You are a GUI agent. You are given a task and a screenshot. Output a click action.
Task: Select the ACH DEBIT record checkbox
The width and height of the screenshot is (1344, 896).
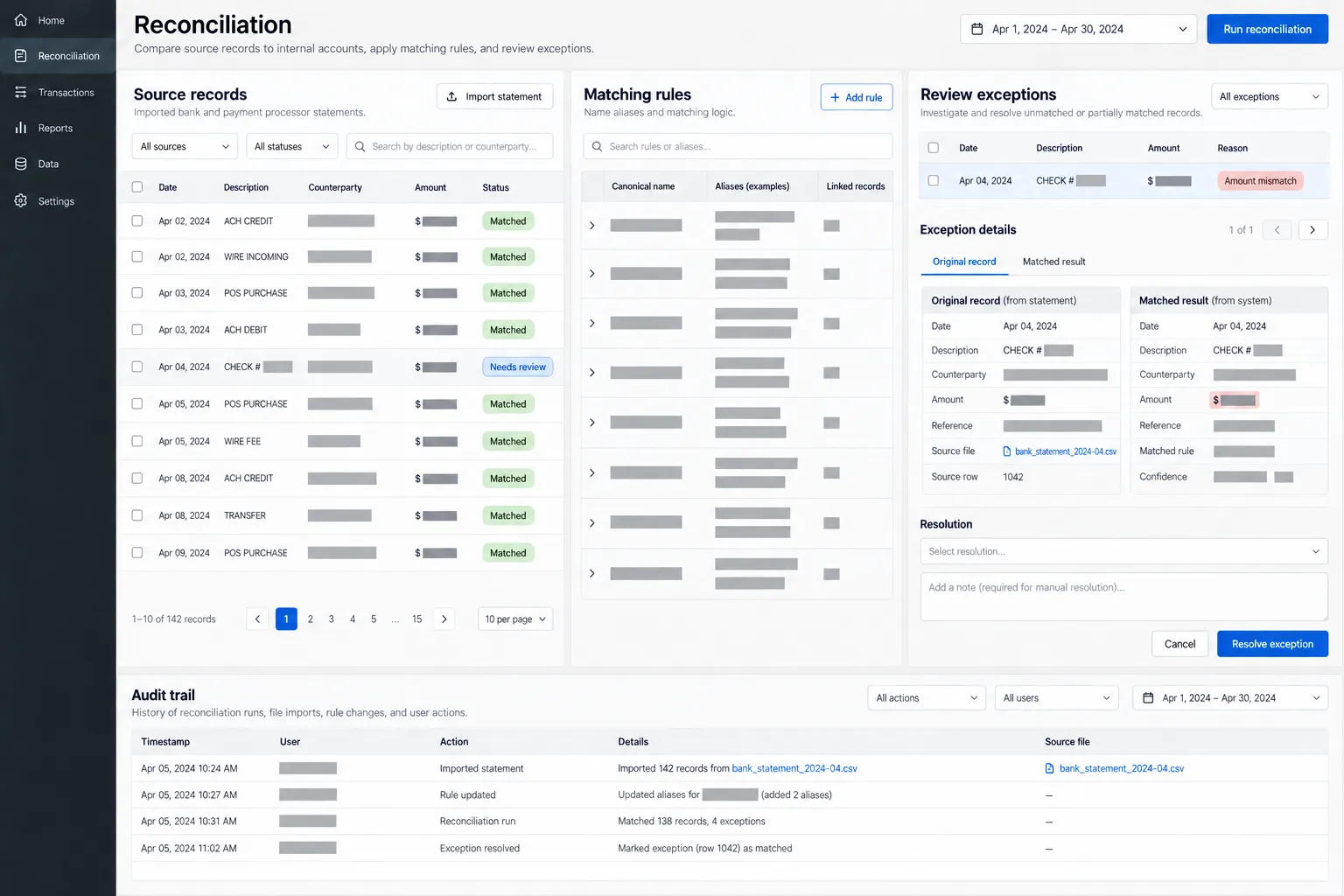[x=137, y=330]
